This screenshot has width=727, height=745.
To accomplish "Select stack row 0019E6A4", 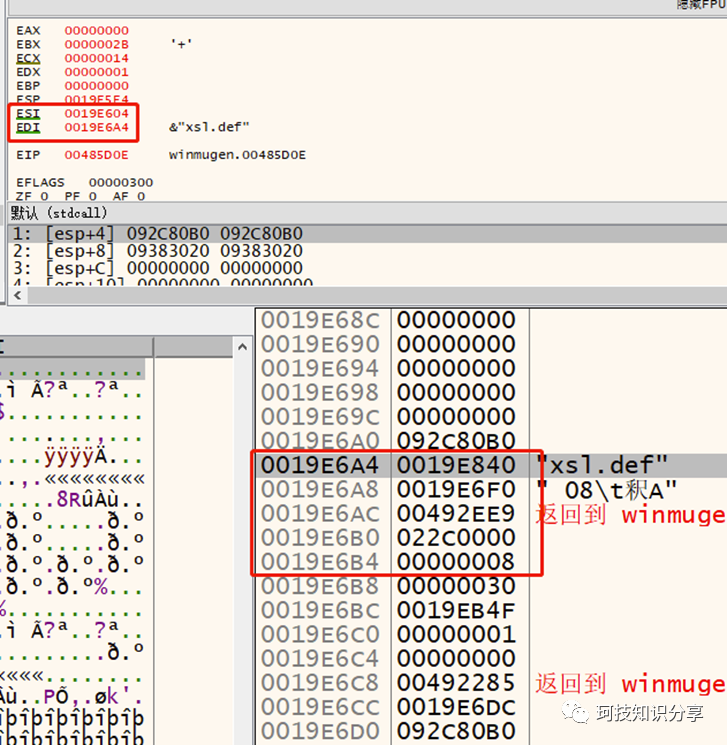I will (491, 465).
